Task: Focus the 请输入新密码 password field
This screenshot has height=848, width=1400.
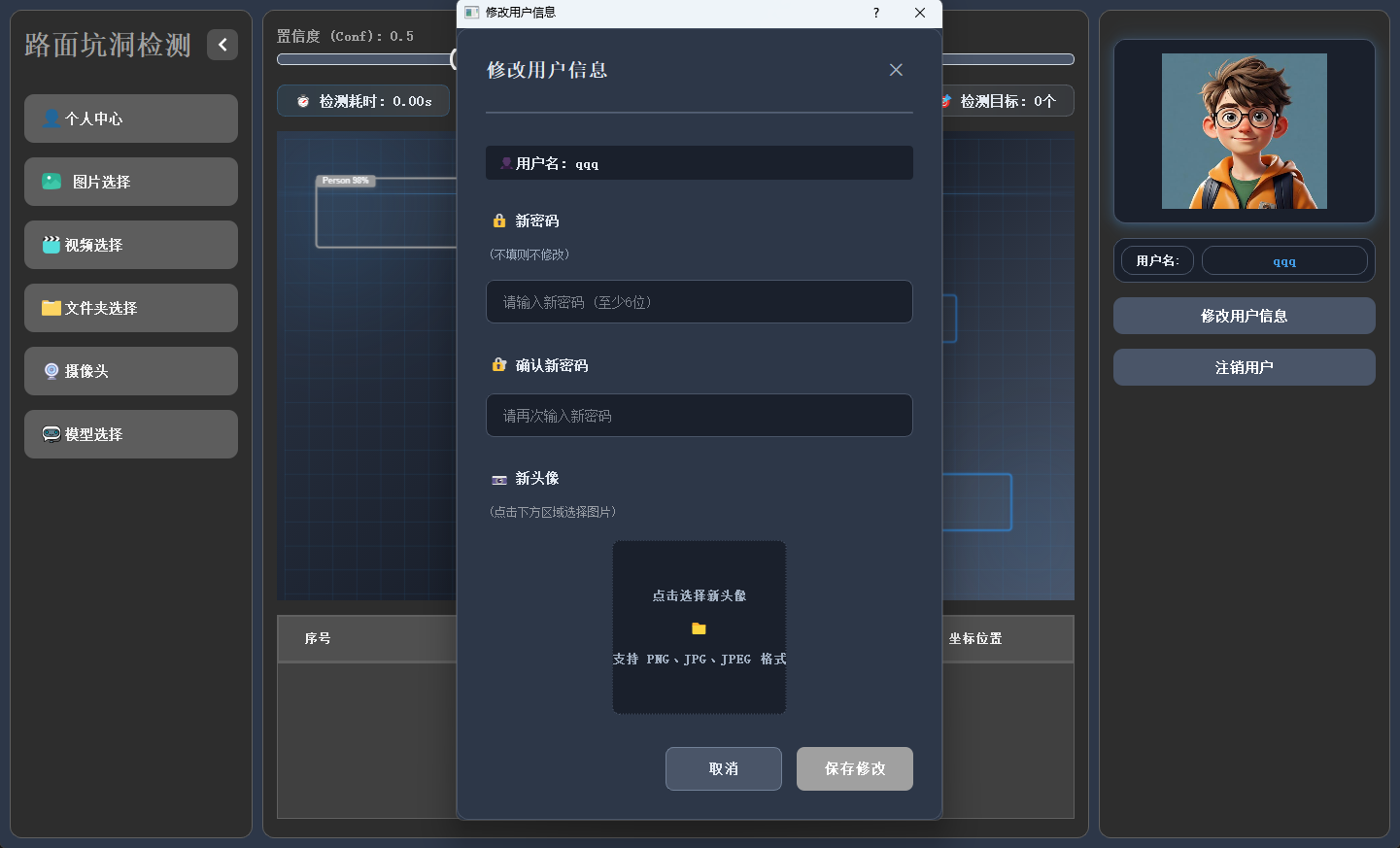Action: click(x=700, y=302)
